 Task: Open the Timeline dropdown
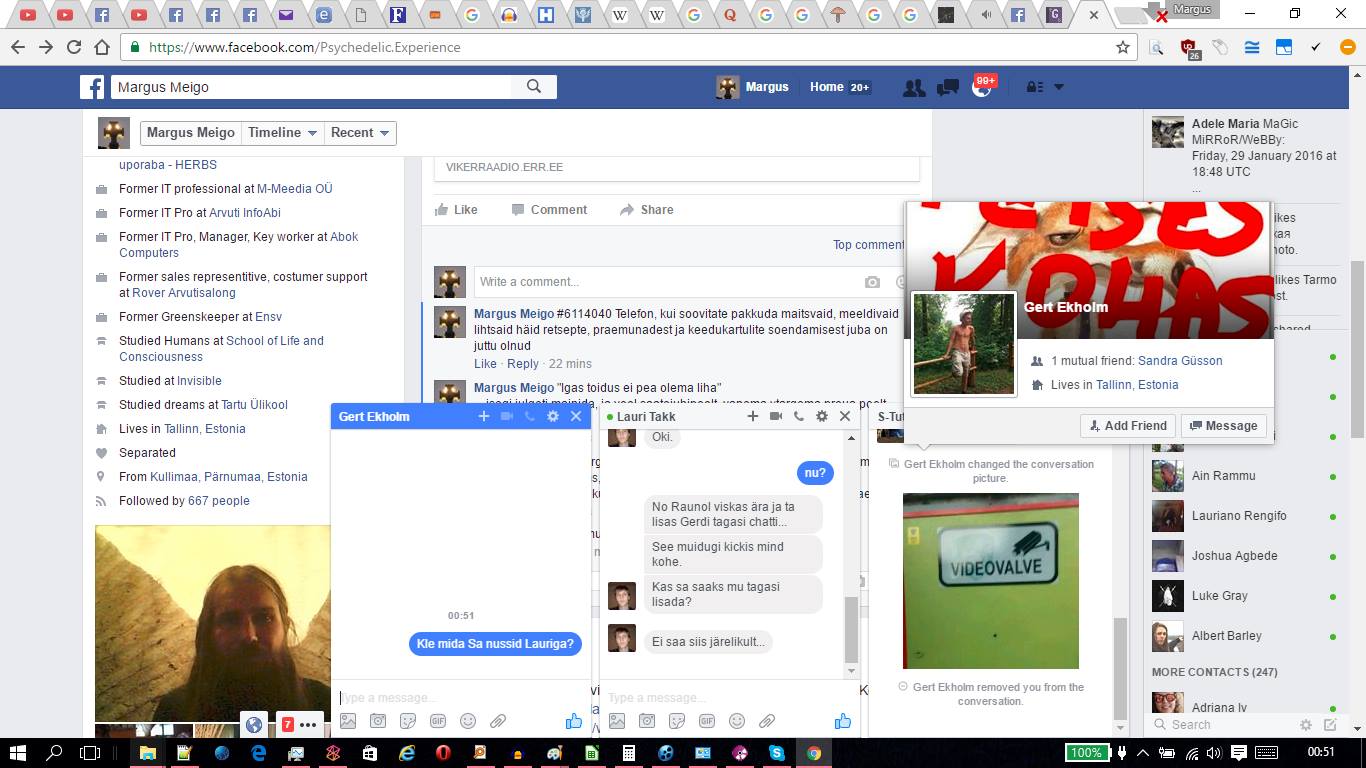pos(283,133)
